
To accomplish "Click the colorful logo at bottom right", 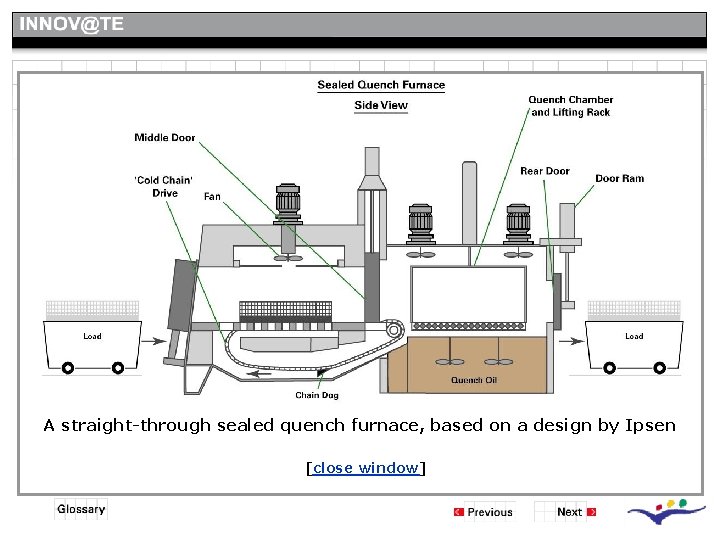I will [666, 511].
